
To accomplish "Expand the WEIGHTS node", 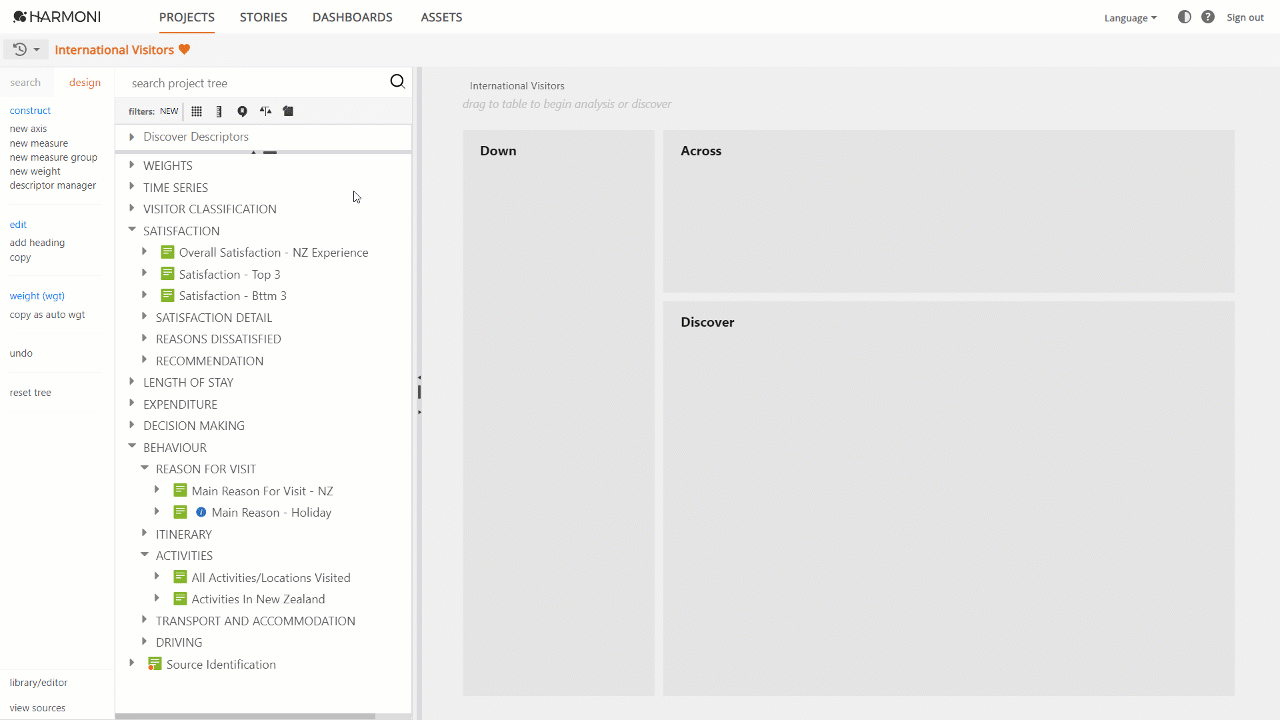I will pyautogui.click(x=131, y=165).
